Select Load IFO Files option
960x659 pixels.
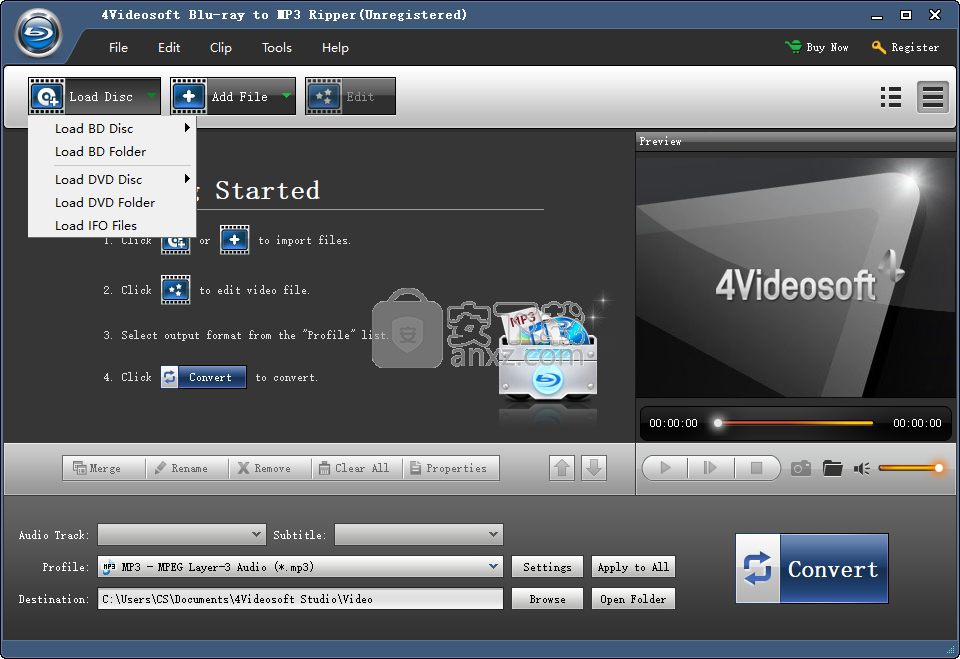click(112, 225)
